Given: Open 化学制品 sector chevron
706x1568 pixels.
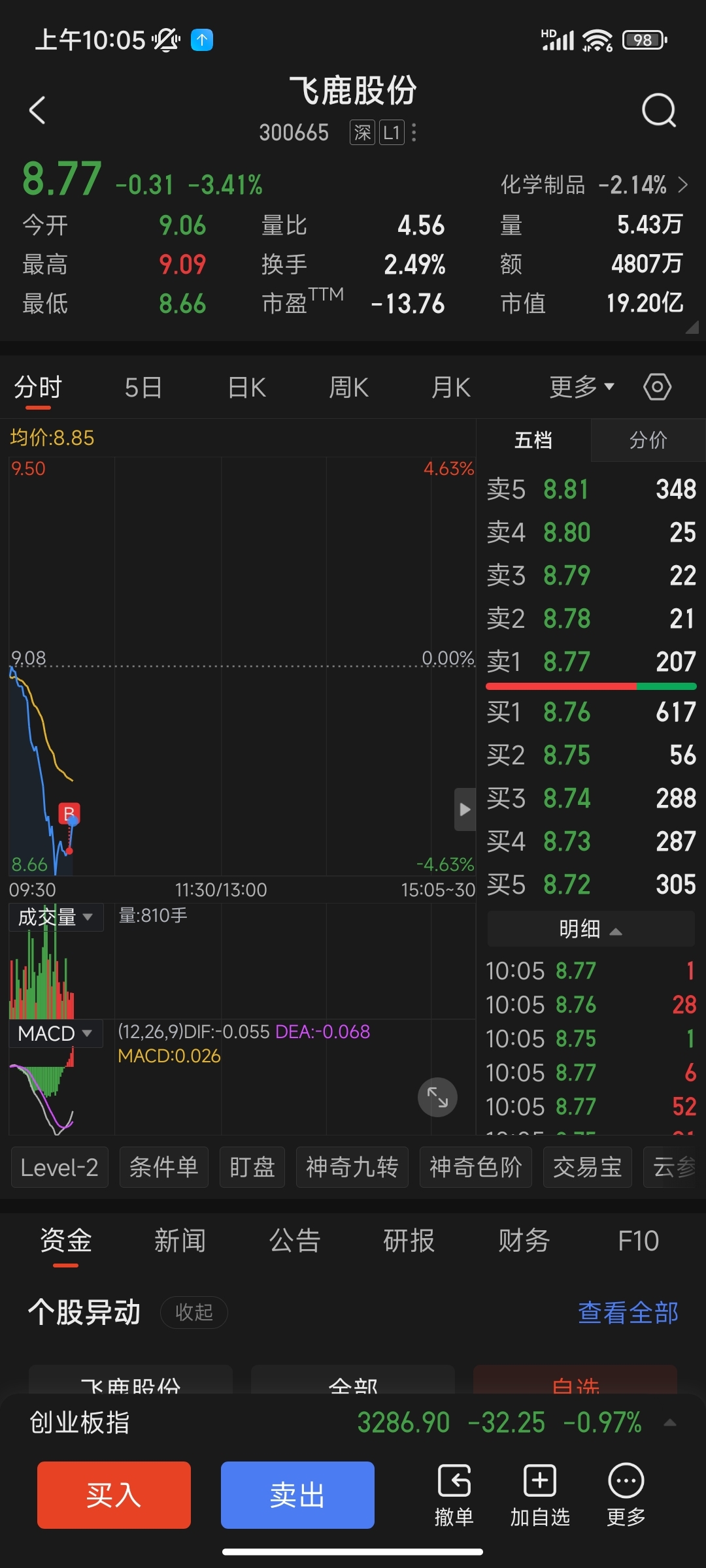Looking at the screenshot, I should coord(683,185).
